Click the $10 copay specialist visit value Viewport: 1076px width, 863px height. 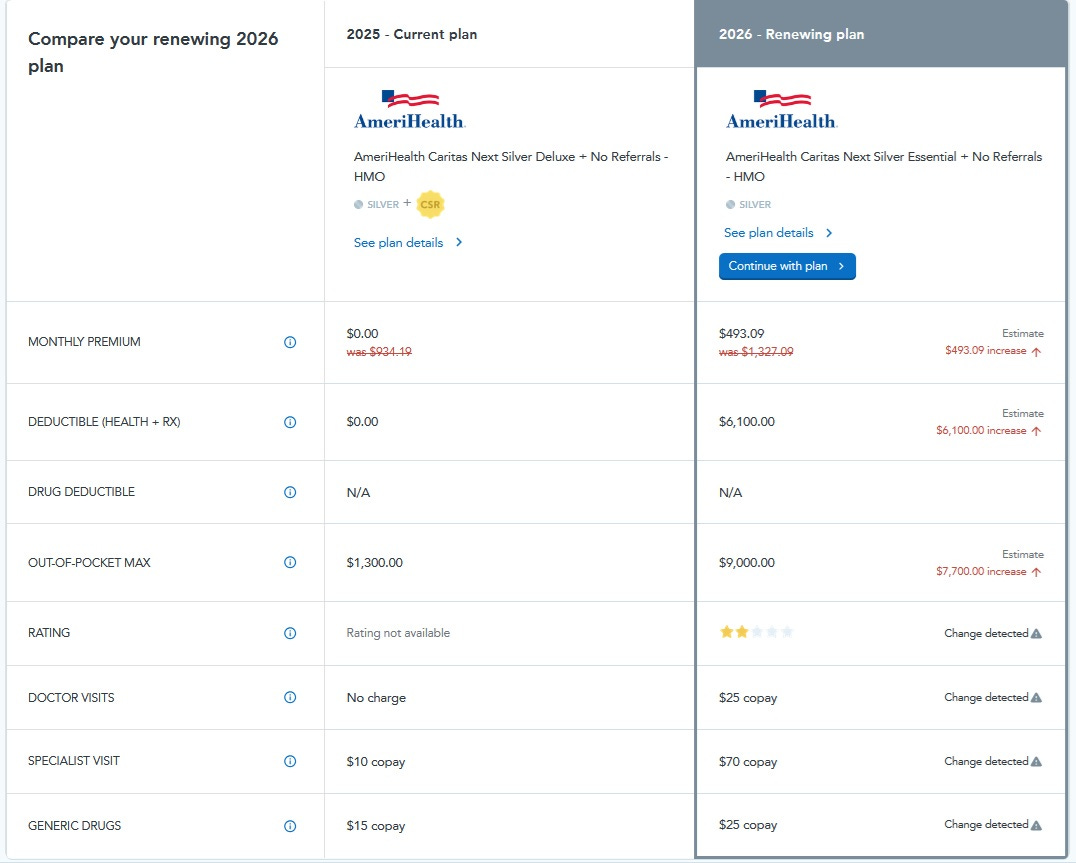tap(376, 762)
